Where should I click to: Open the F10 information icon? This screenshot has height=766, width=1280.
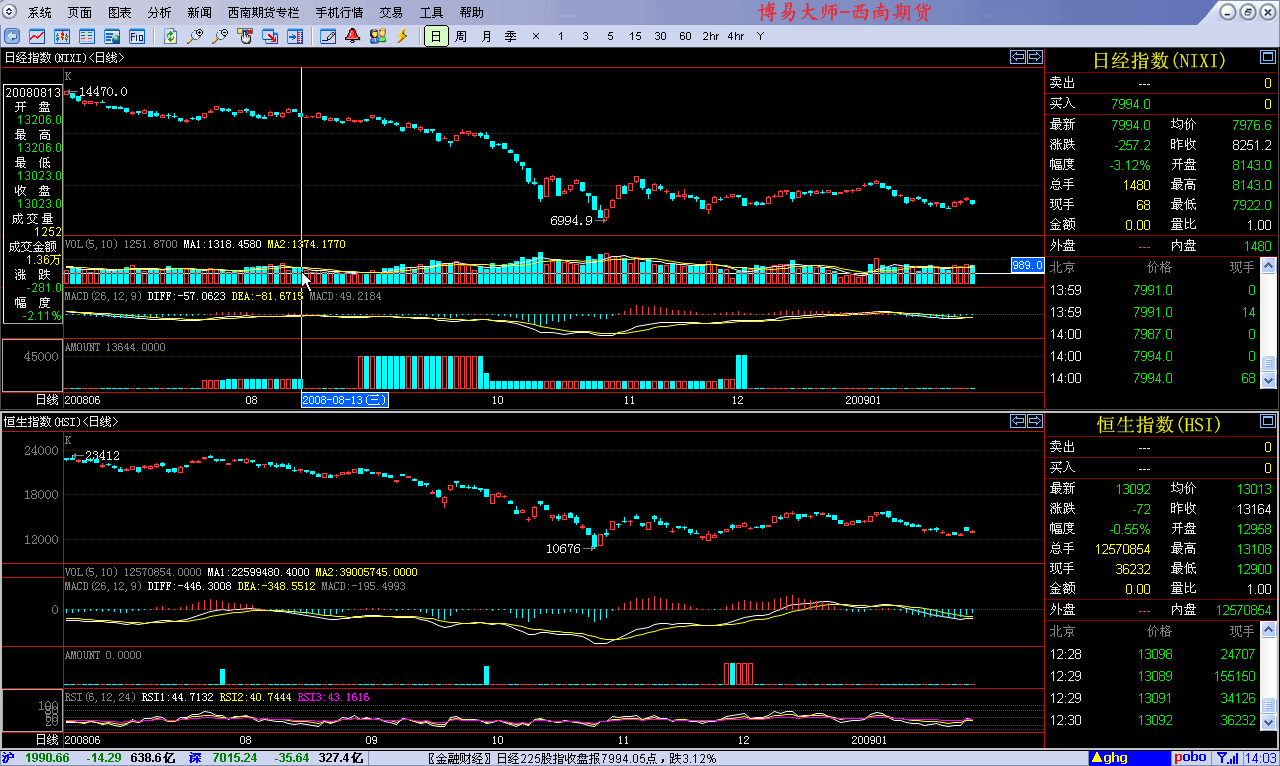click(137, 36)
